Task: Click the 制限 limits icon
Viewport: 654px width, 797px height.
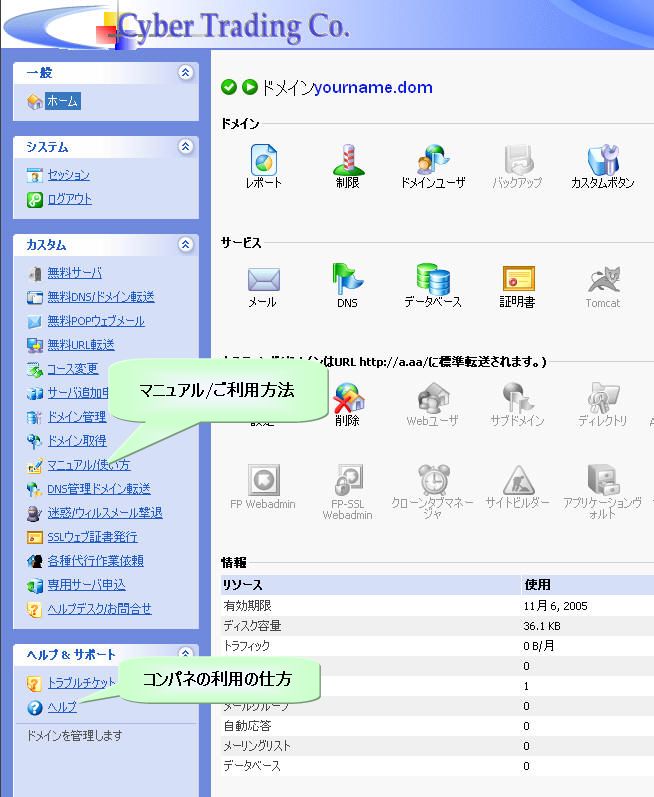Action: 348,165
